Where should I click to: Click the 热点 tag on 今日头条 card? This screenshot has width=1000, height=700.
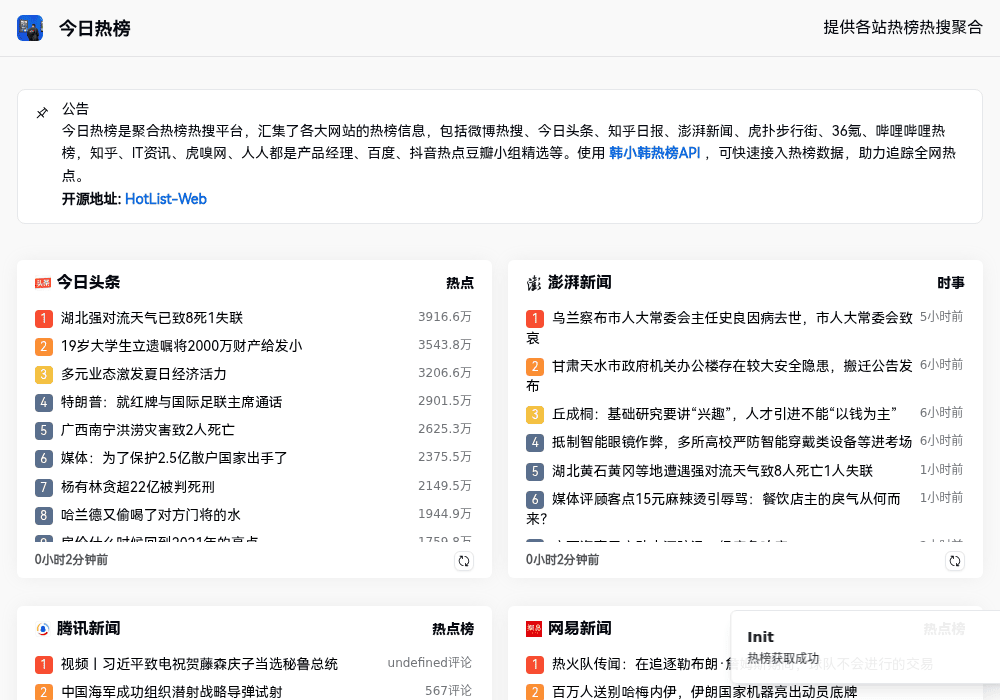pyautogui.click(x=460, y=283)
